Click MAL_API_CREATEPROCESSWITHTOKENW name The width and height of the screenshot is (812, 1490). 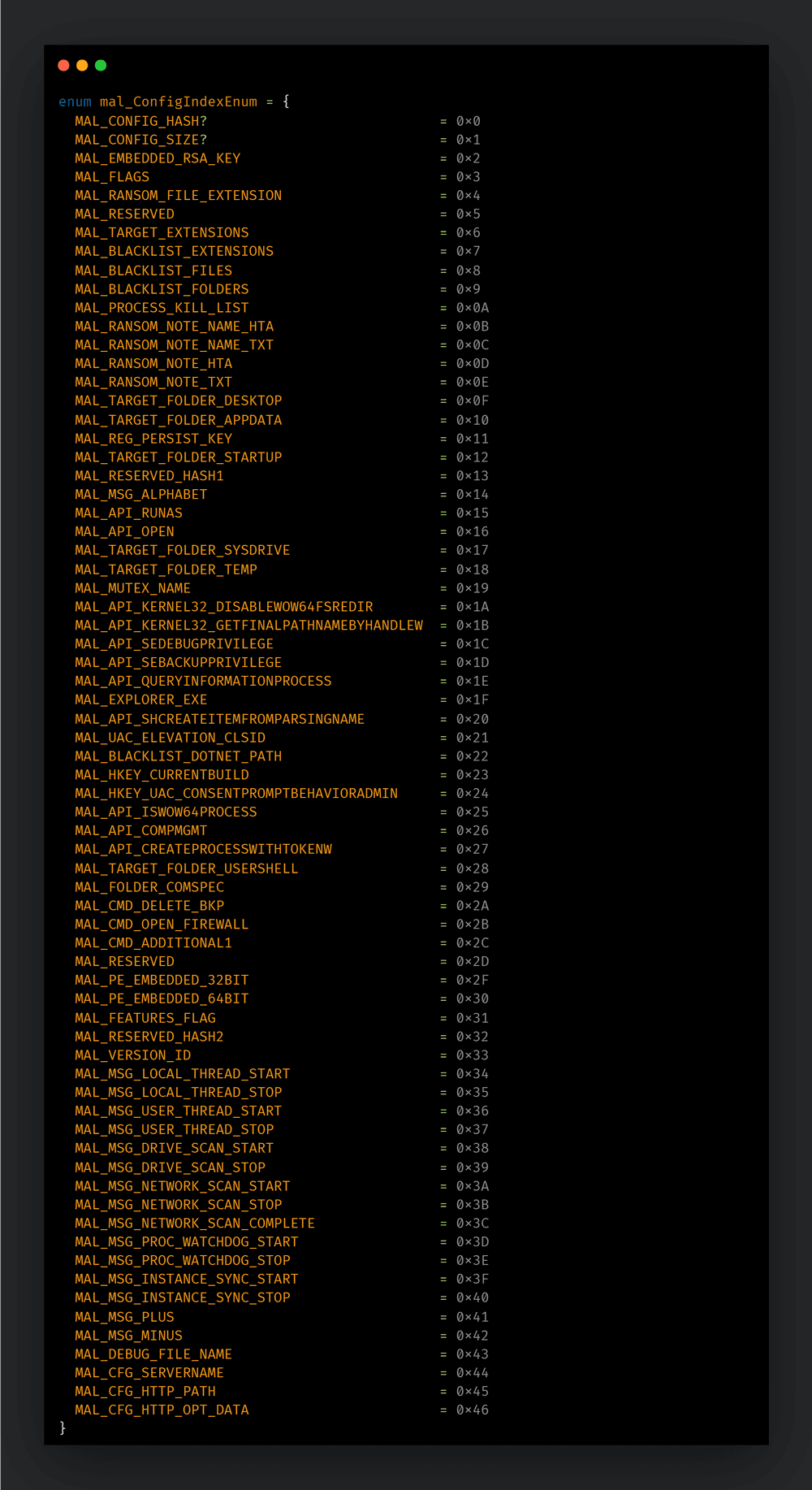[x=203, y=849]
